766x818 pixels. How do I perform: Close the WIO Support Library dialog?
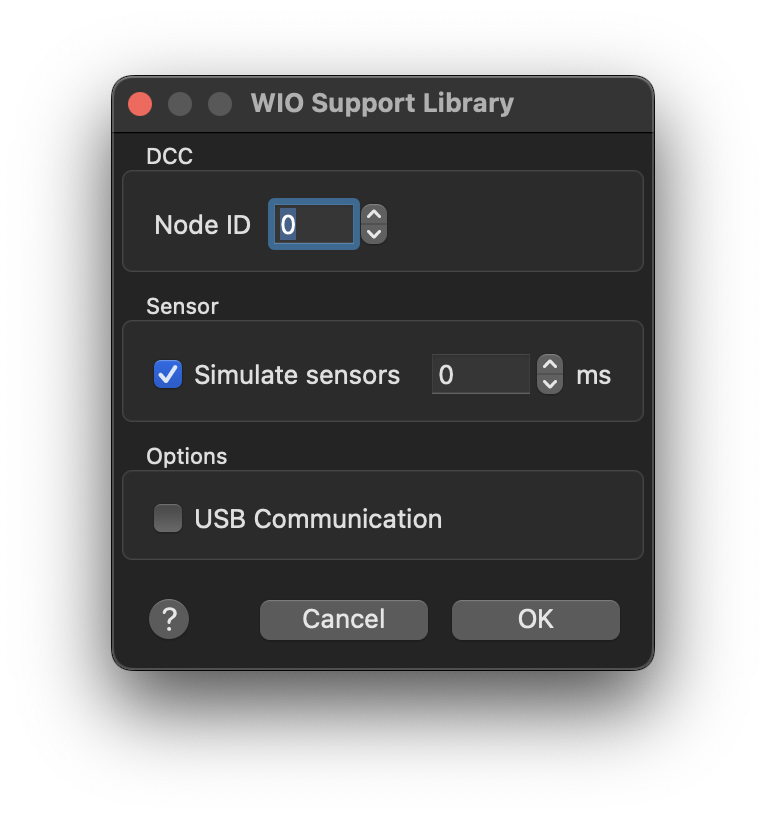[140, 104]
